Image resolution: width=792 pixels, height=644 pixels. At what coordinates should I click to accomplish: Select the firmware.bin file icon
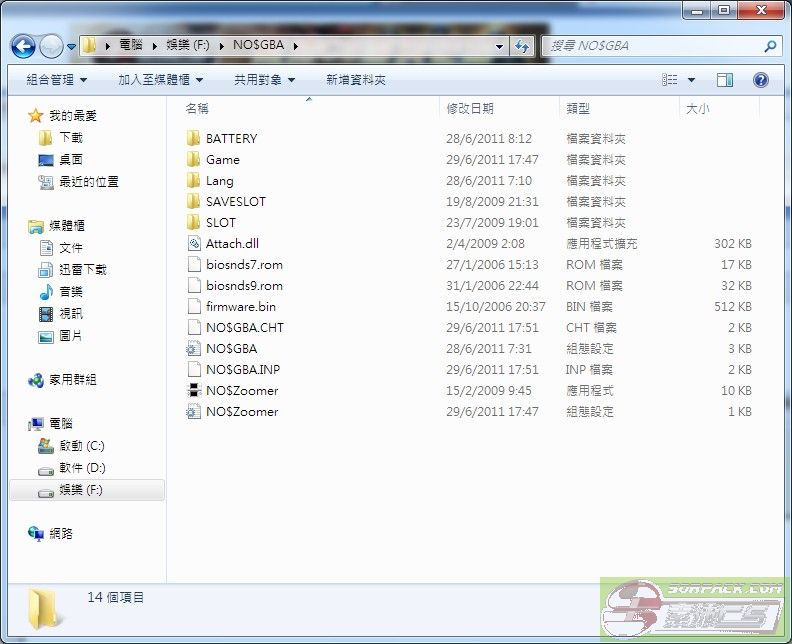pyautogui.click(x=194, y=307)
